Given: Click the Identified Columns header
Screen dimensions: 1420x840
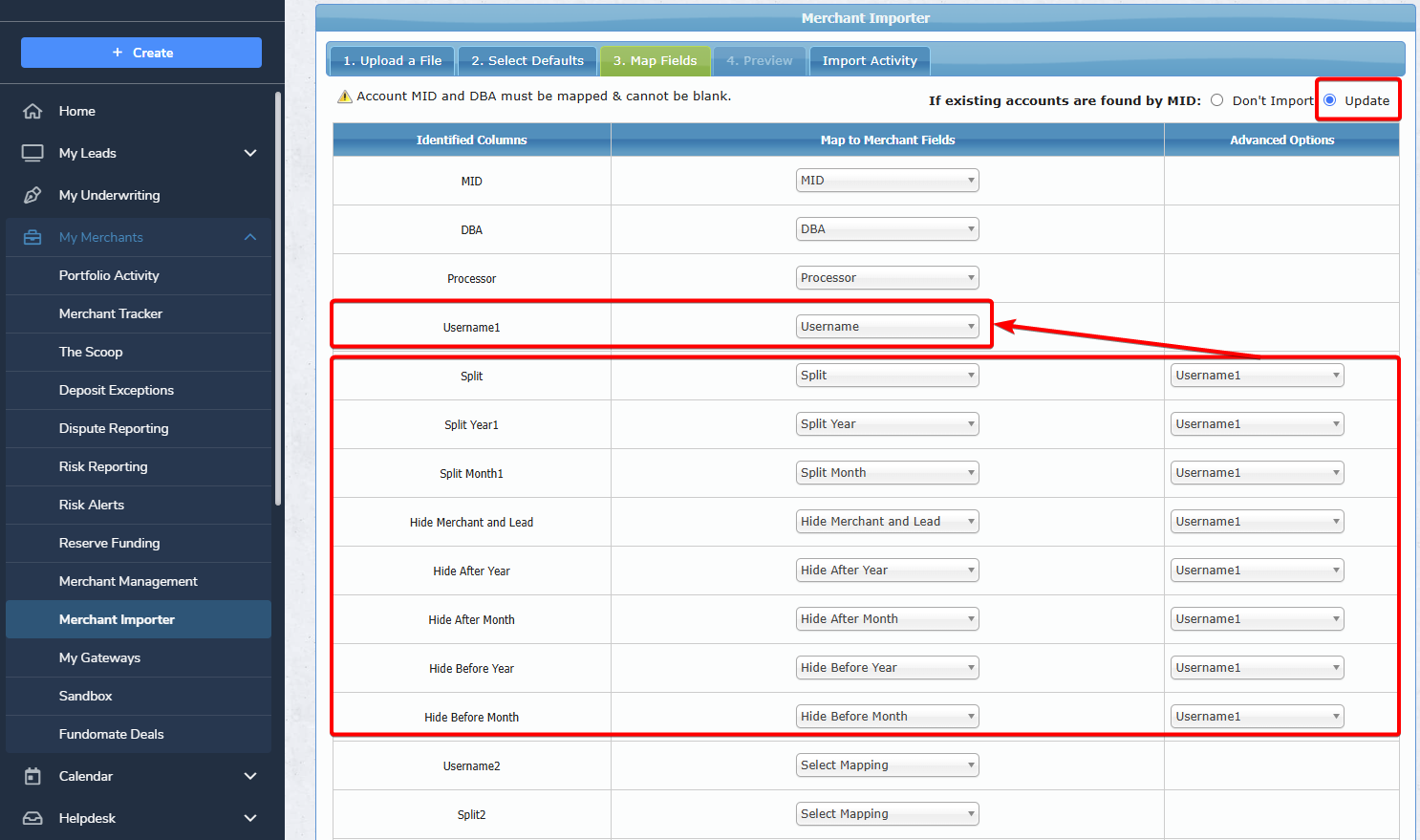Looking at the screenshot, I should (472, 140).
